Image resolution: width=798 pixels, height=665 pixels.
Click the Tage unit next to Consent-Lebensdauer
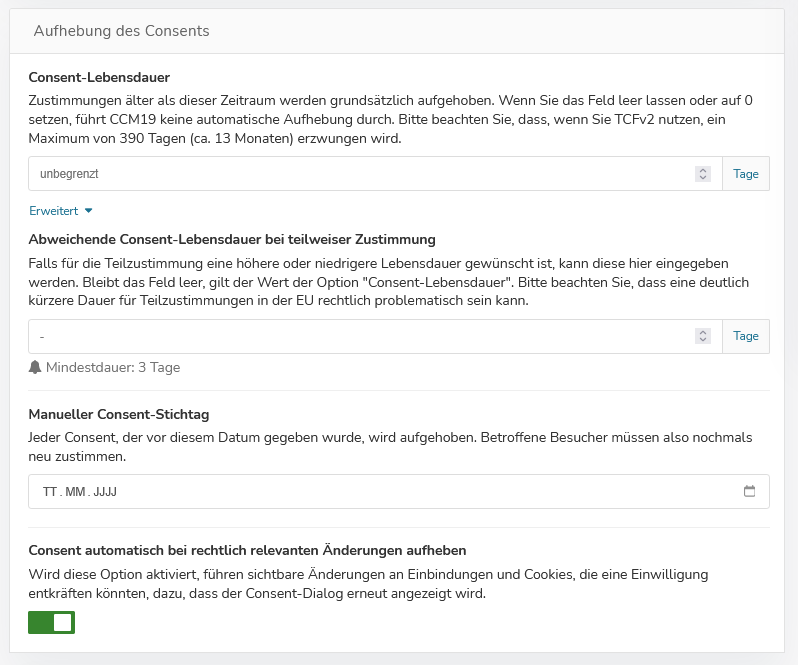coord(746,174)
